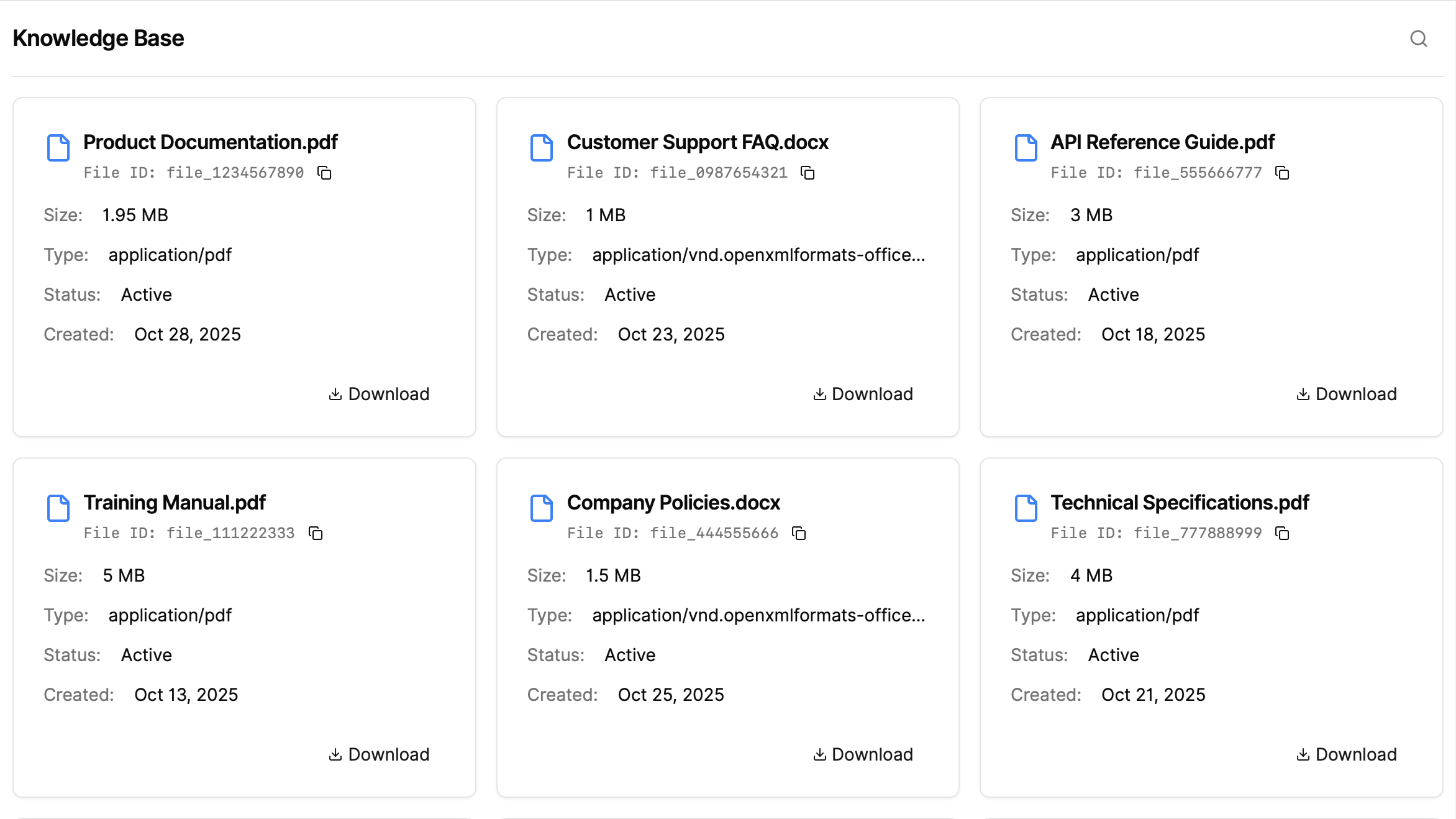Download Training Manual.pdf
This screenshot has width=1456, height=819.
pos(379,754)
